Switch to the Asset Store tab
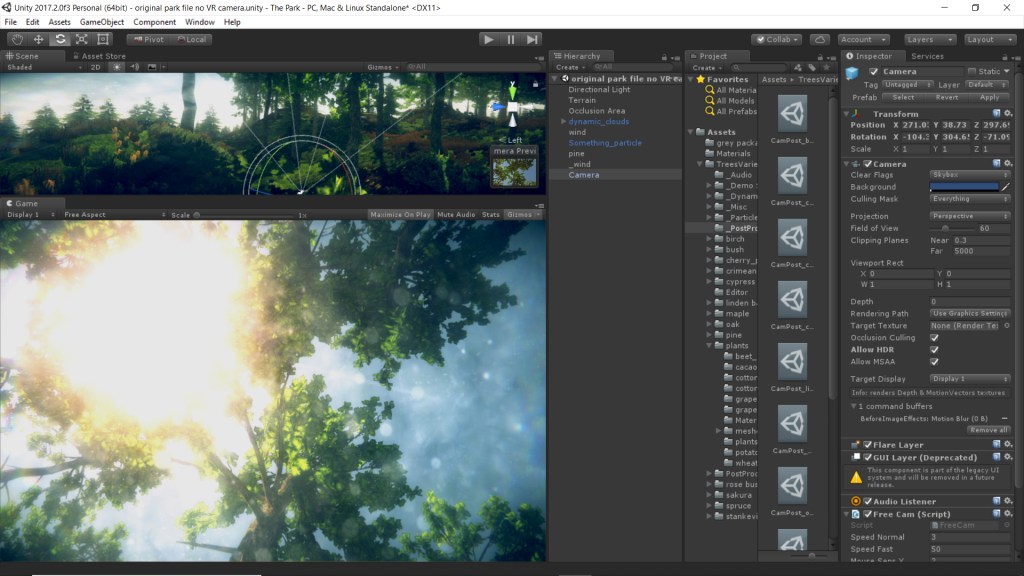The height and width of the screenshot is (576, 1024). click(x=103, y=56)
